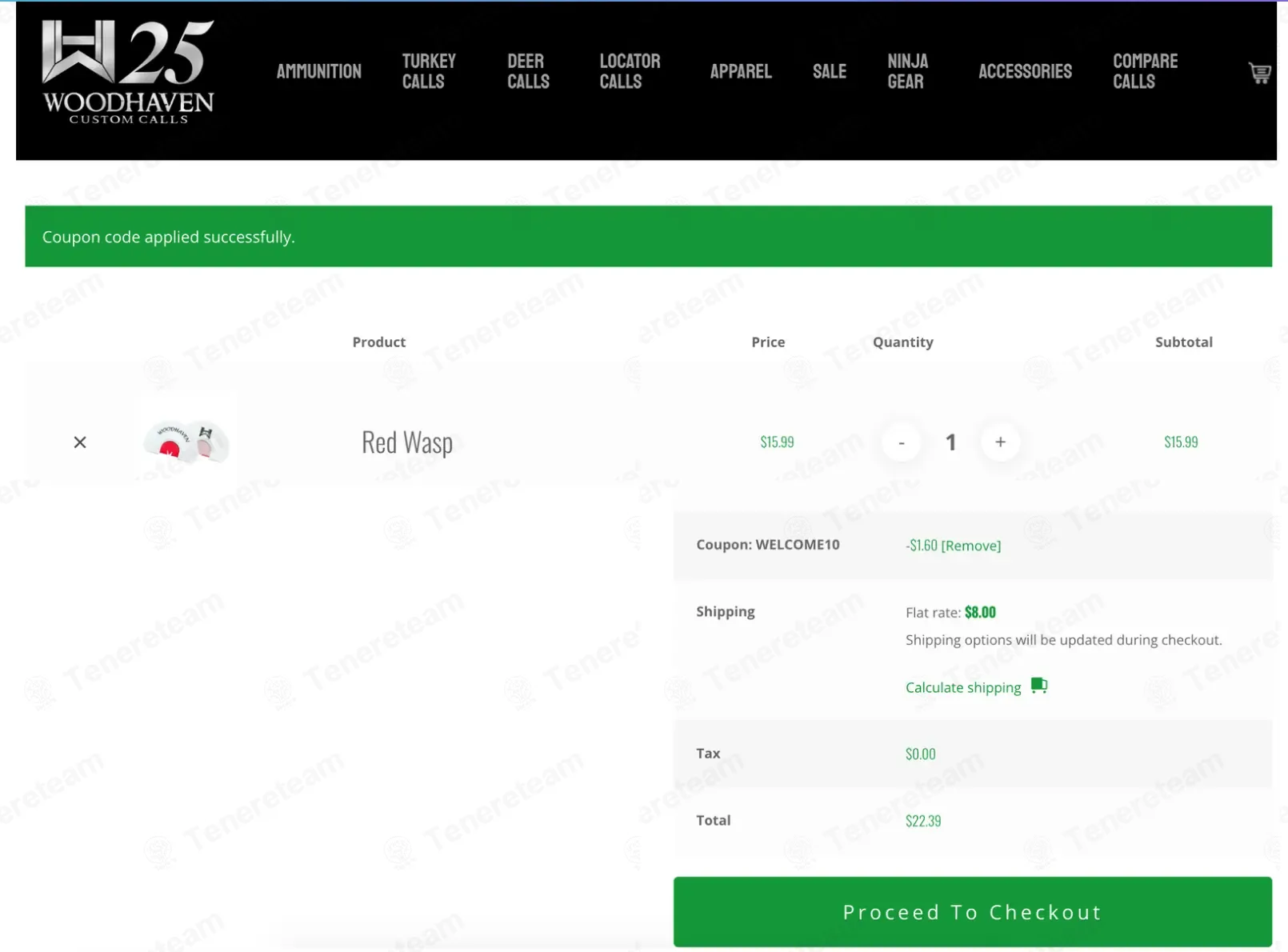Click the Red Wasp price $15.99
Viewport: 1288px width, 952px height.
[x=777, y=442]
